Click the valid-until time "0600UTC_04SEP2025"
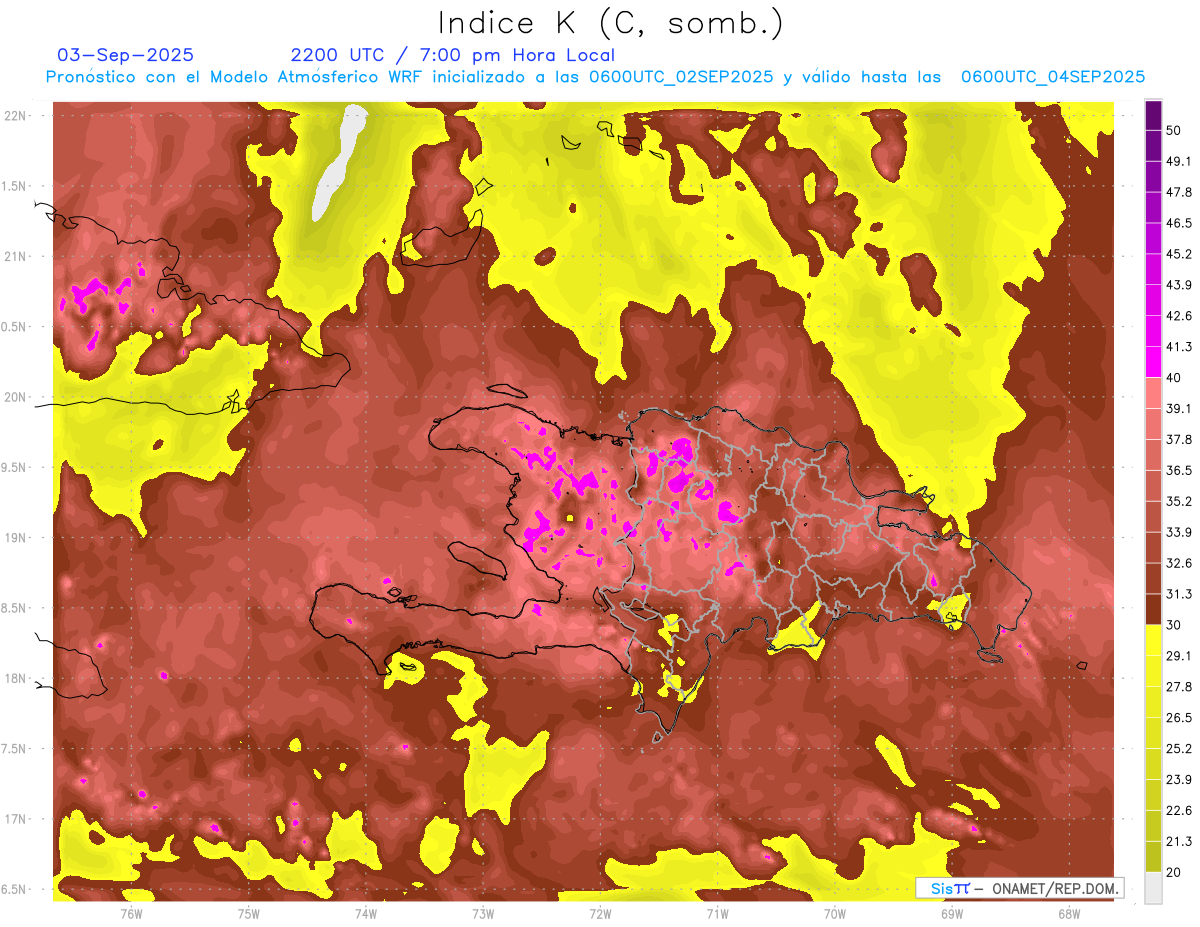The image size is (1200, 927). coord(1053,76)
